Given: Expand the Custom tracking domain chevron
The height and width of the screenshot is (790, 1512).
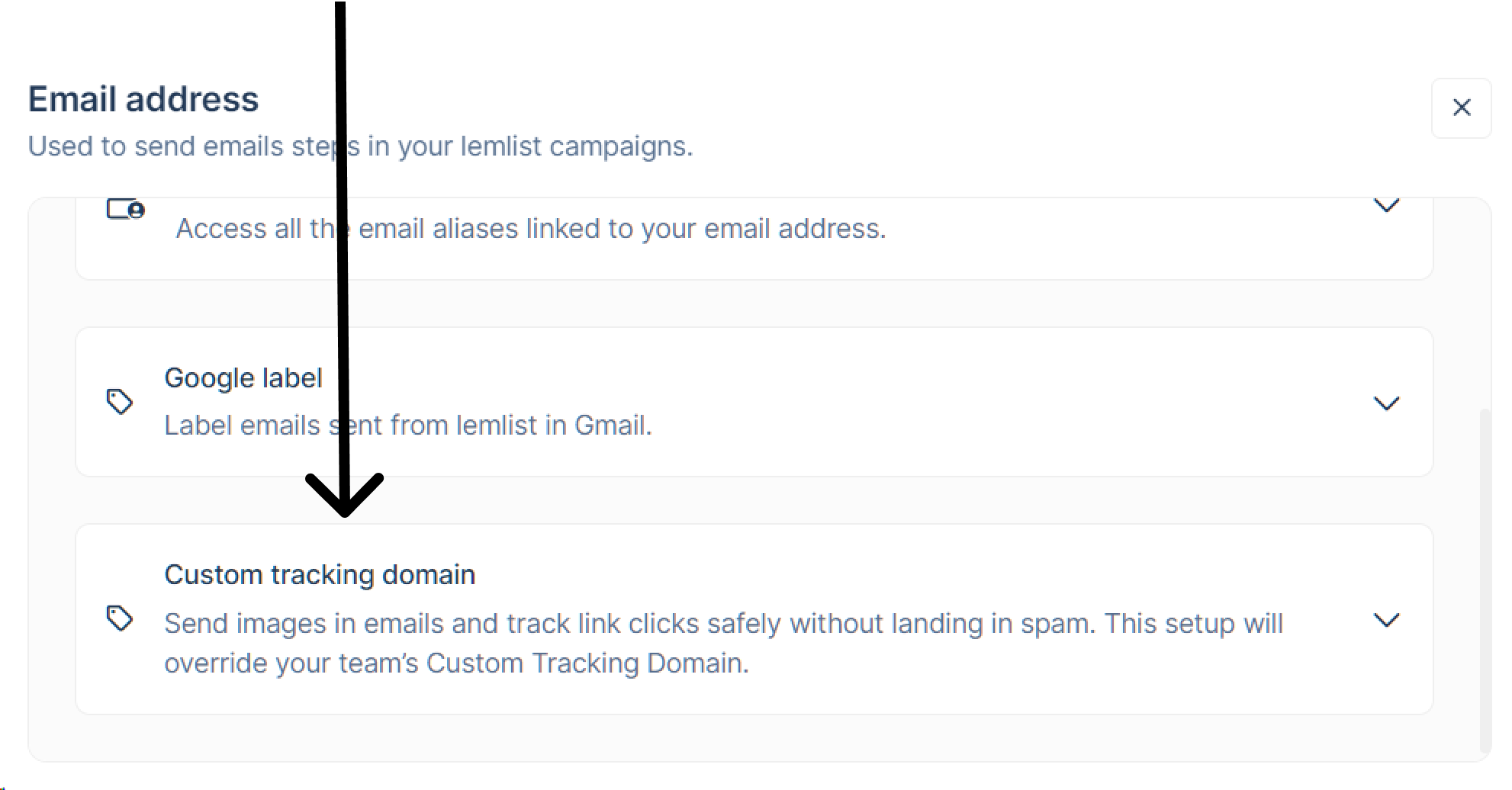Looking at the screenshot, I should (1386, 619).
